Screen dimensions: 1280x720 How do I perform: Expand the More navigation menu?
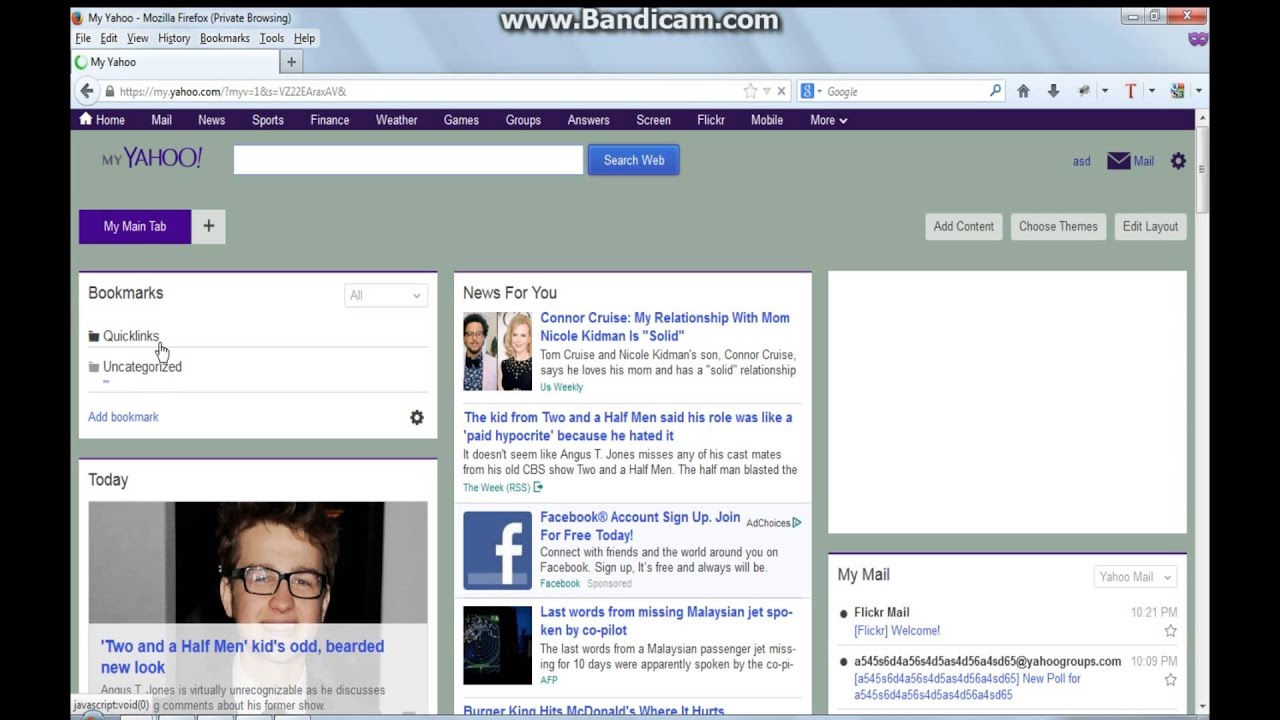[x=829, y=120]
